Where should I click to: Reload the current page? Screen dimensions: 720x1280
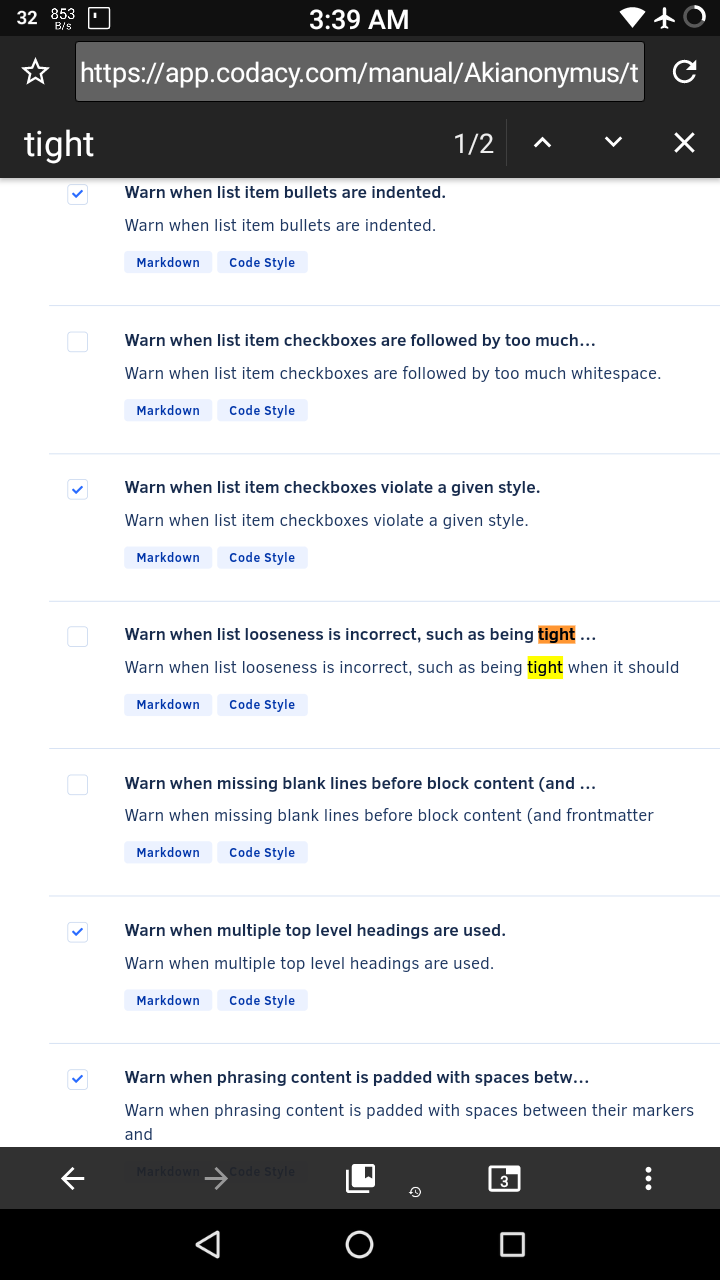click(684, 71)
